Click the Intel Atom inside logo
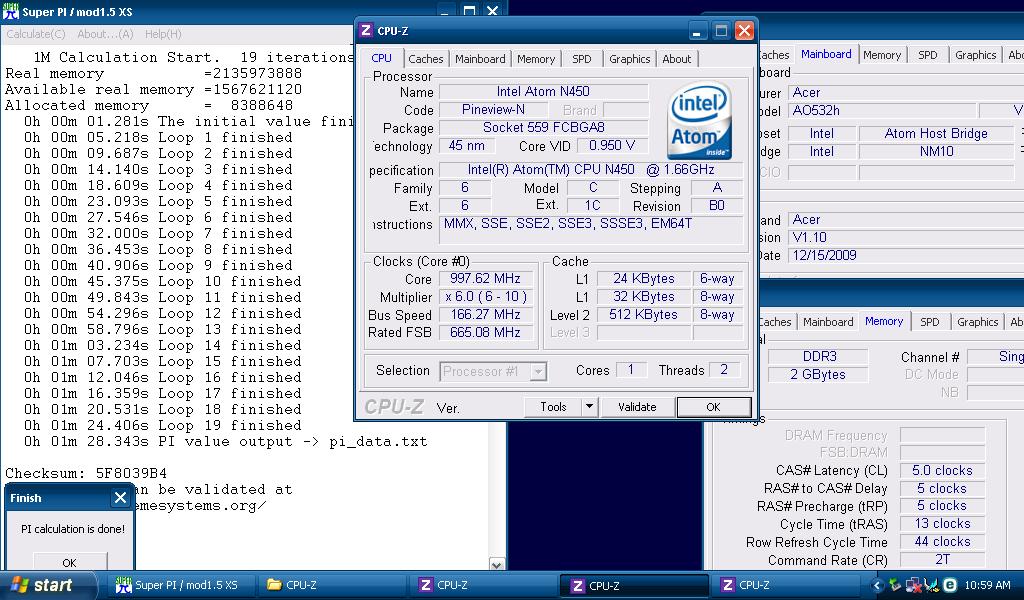 pos(699,120)
